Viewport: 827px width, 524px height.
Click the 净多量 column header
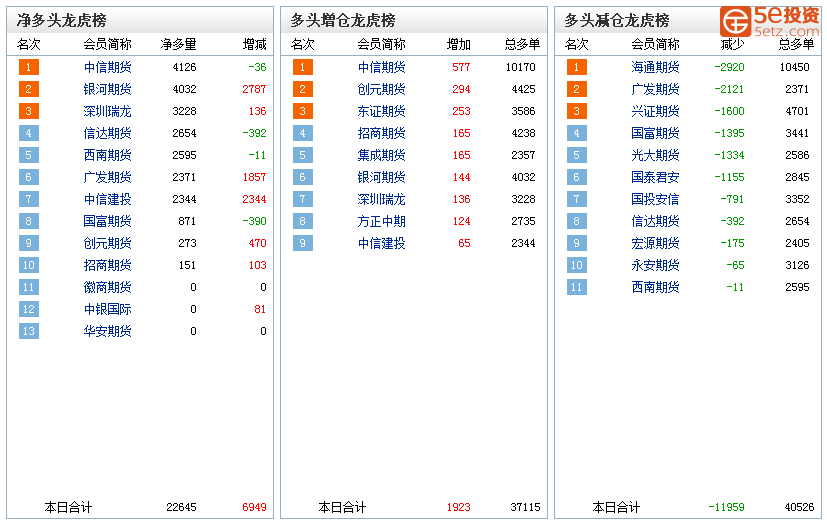click(x=179, y=45)
